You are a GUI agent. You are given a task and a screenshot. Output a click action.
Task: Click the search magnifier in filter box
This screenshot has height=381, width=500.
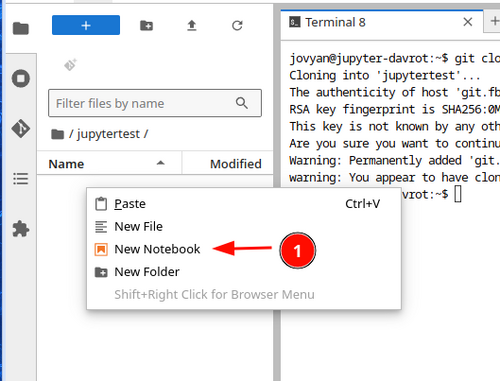[242, 103]
